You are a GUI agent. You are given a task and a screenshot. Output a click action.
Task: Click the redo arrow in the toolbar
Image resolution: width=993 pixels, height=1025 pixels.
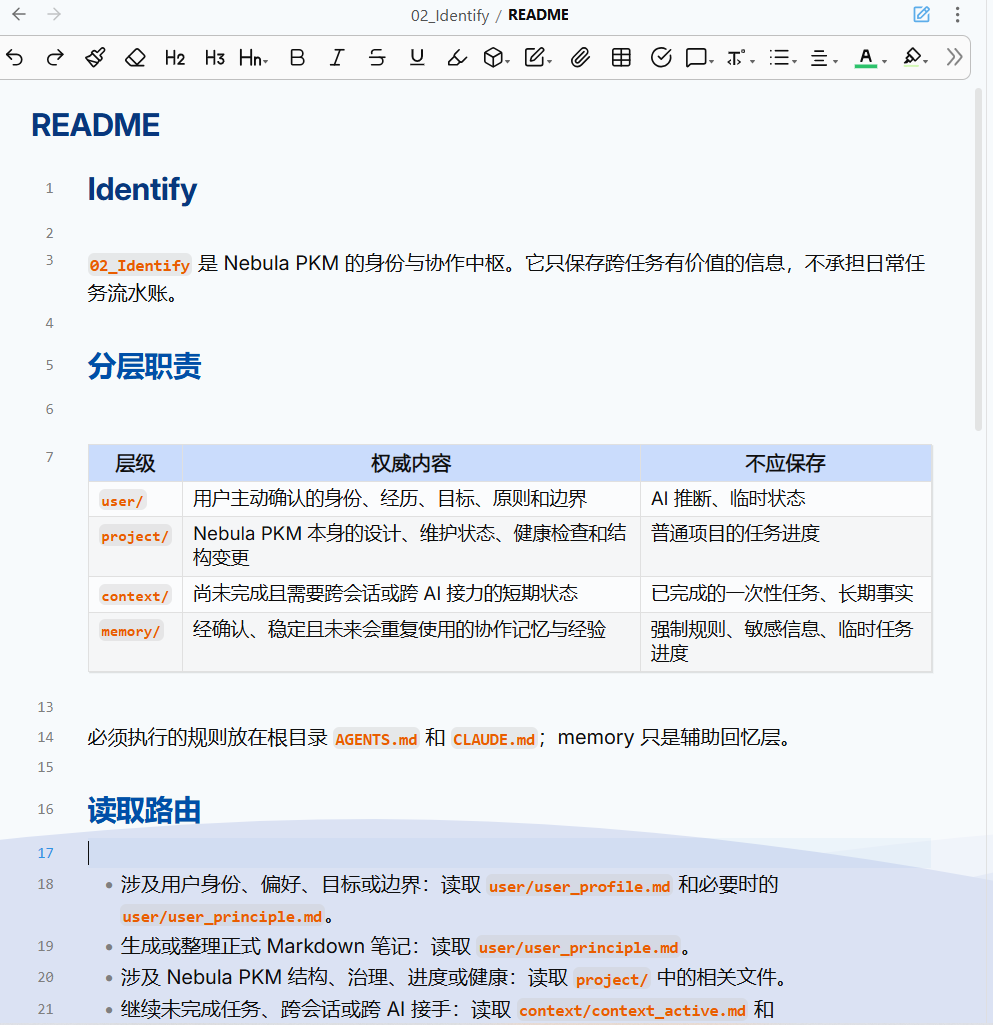click(55, 58)
